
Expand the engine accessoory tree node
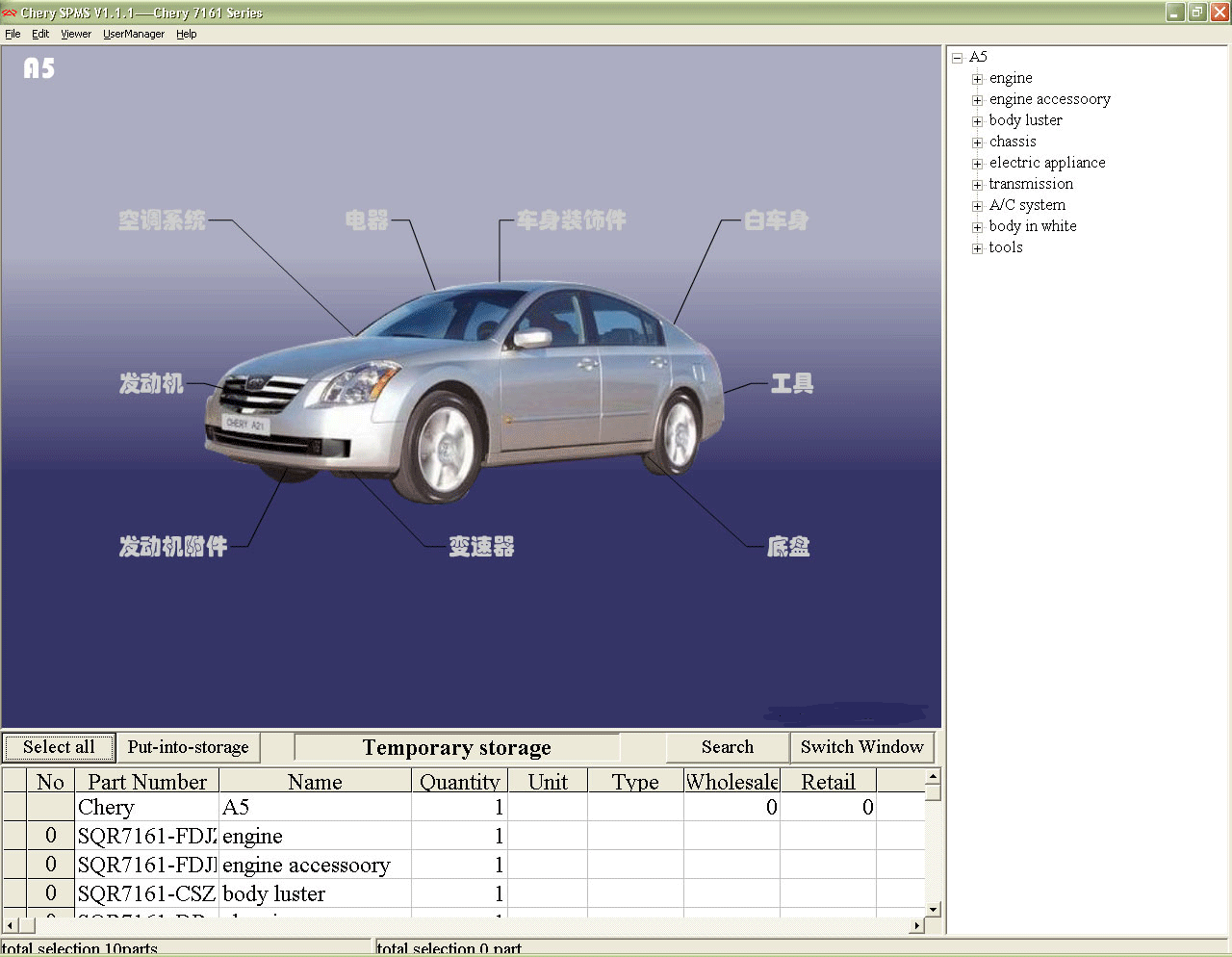click(977, 100)
